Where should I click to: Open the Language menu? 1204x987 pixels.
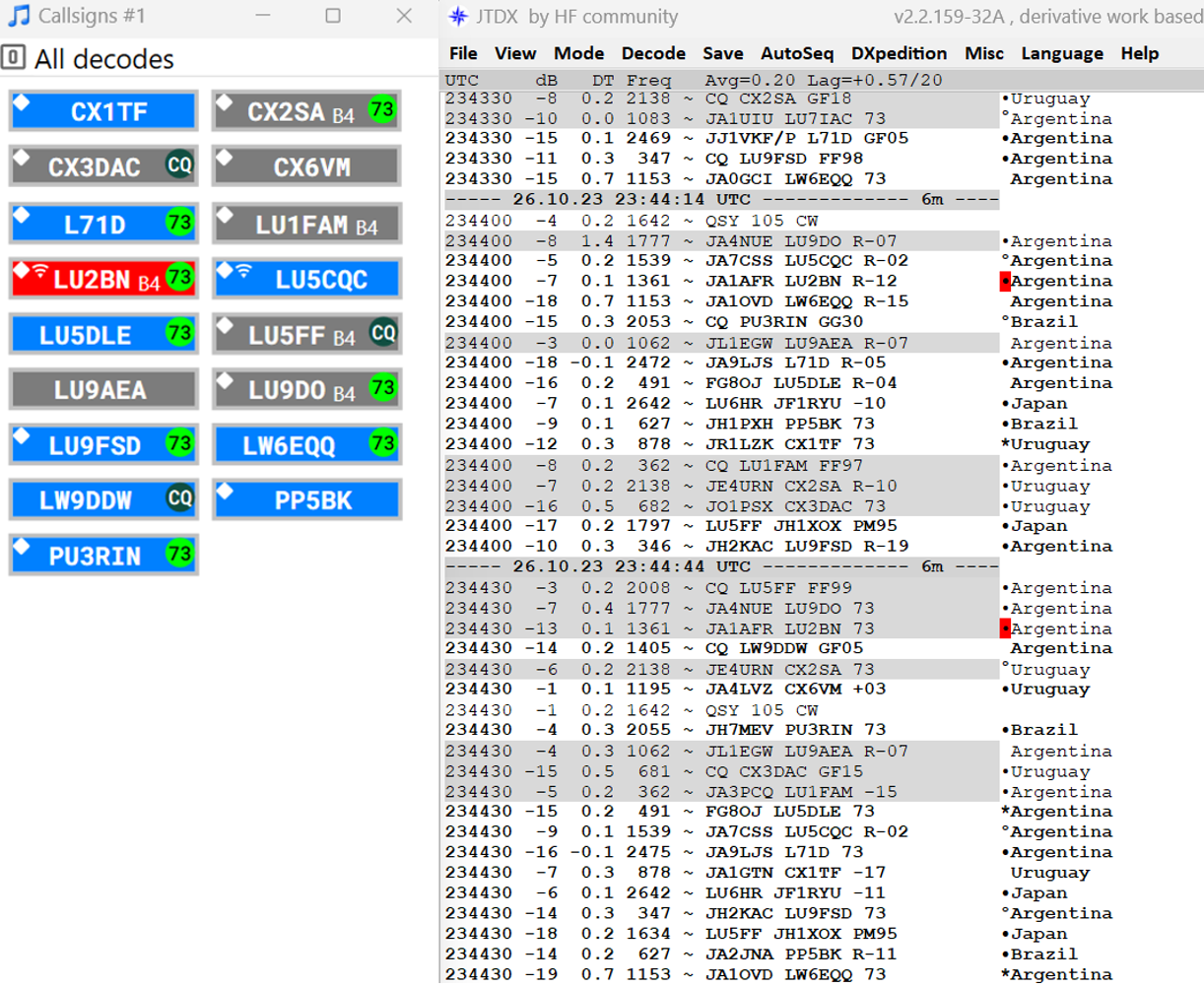pos(1062,53)
